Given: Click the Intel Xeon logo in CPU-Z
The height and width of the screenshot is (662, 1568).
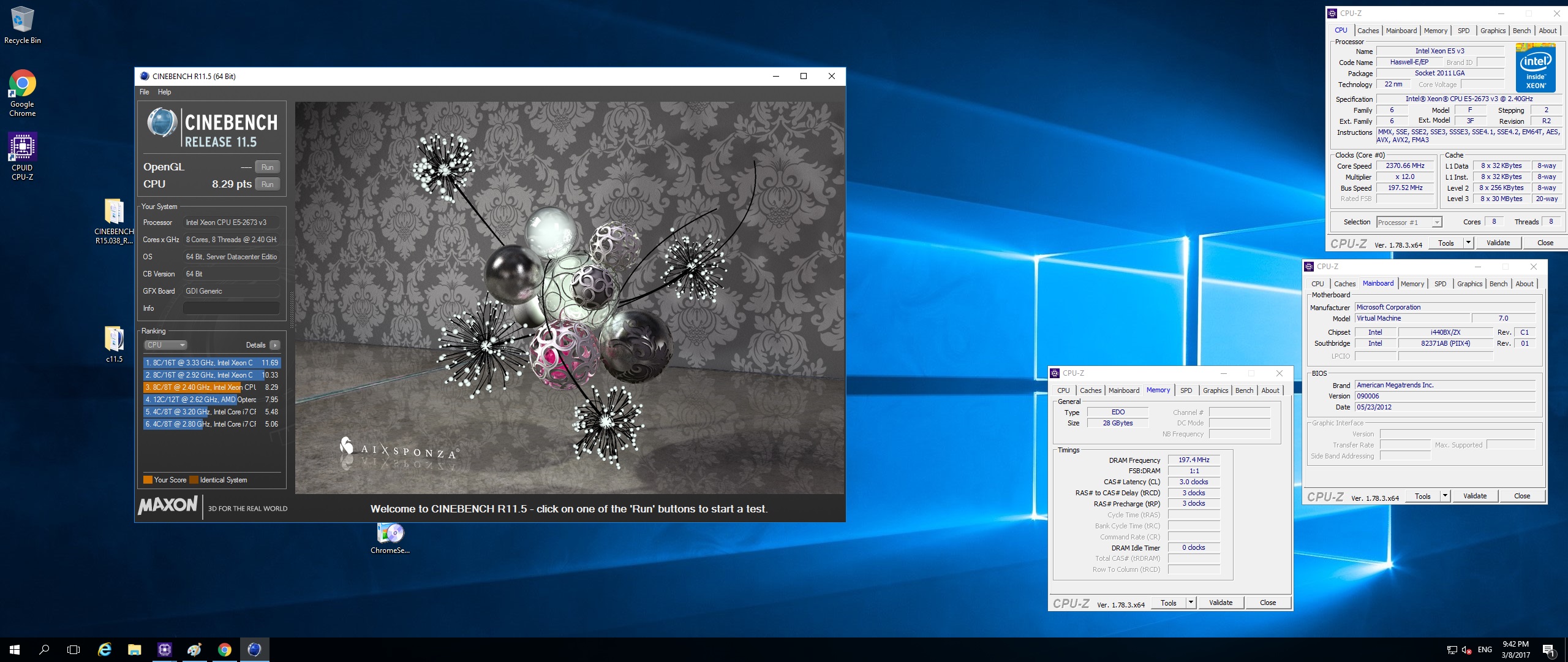Looking at the screenshot, I should click(x=1536, y=67).
